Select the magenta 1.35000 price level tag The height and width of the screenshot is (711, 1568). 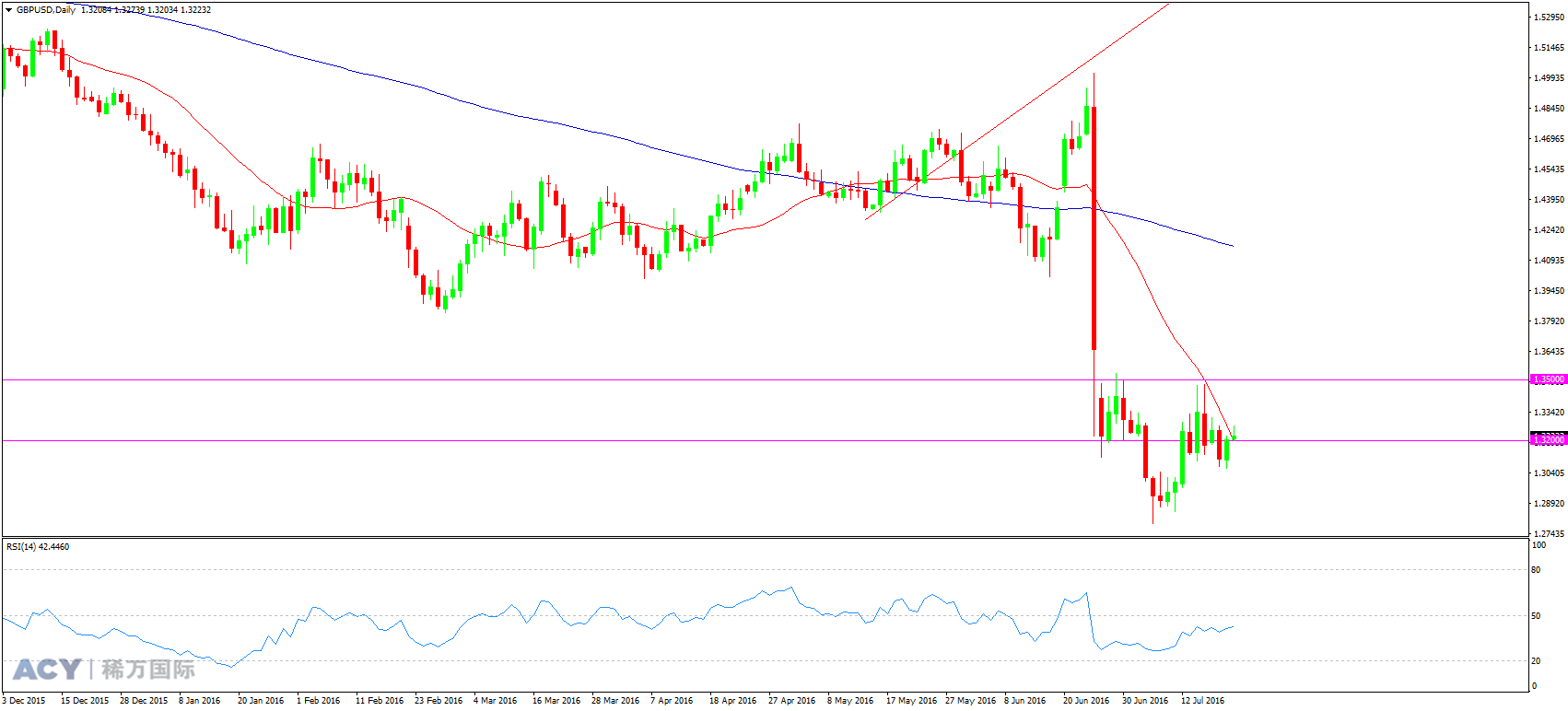pos(1548,379)
